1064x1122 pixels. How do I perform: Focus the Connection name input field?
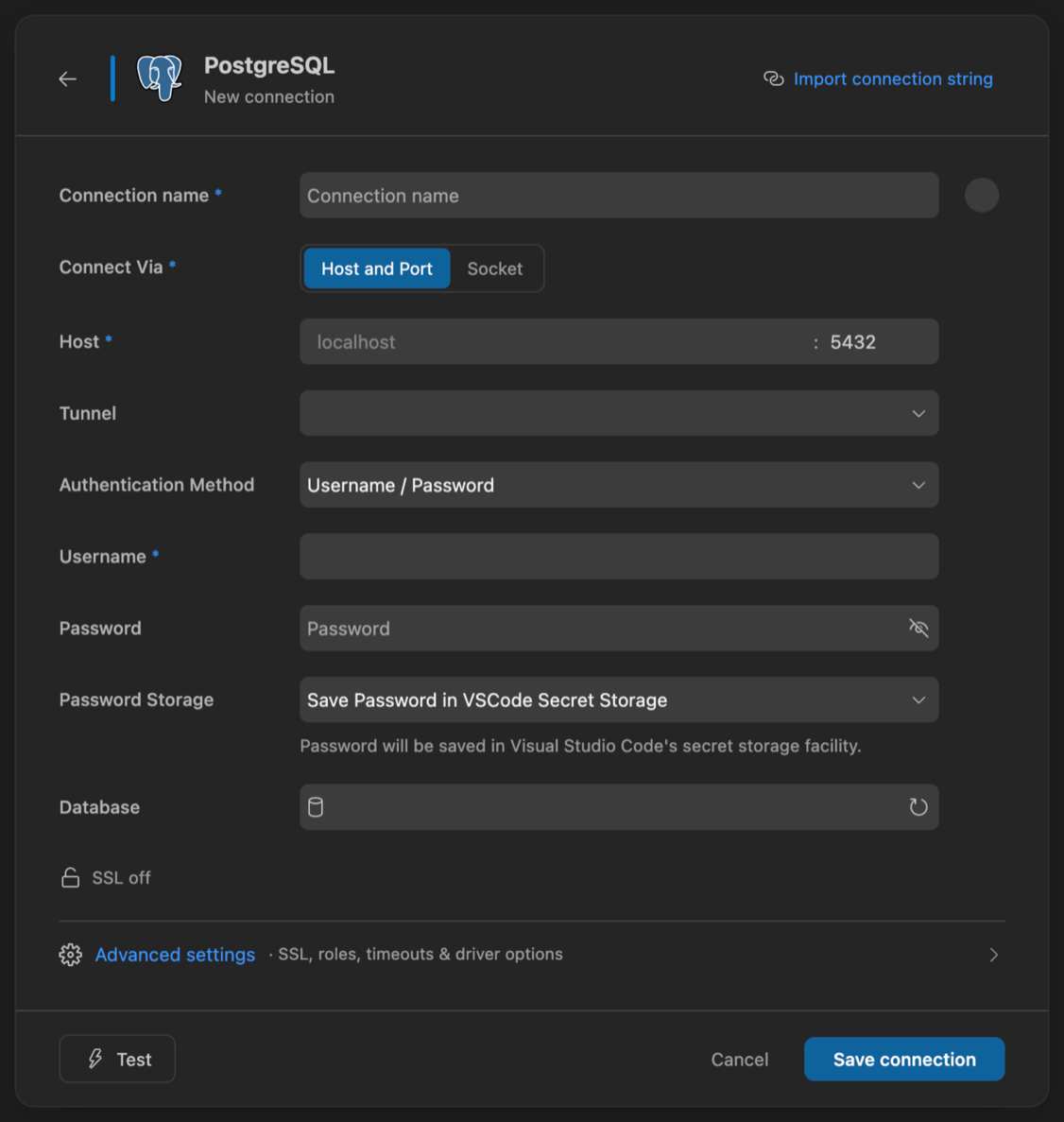pos(619,196)
